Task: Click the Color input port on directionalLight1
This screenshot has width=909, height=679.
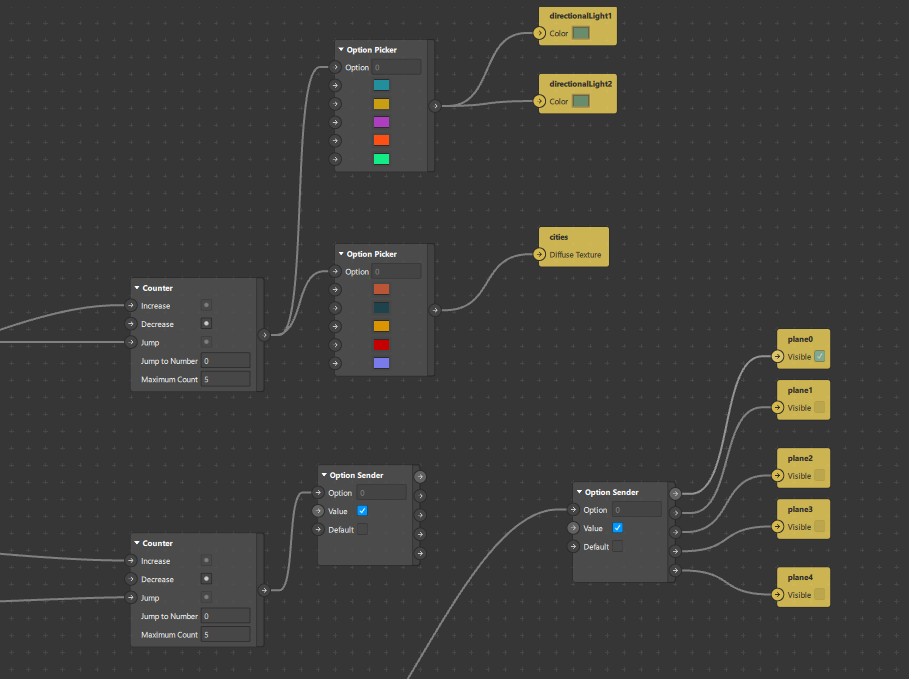Action: [x=540, y=33]
